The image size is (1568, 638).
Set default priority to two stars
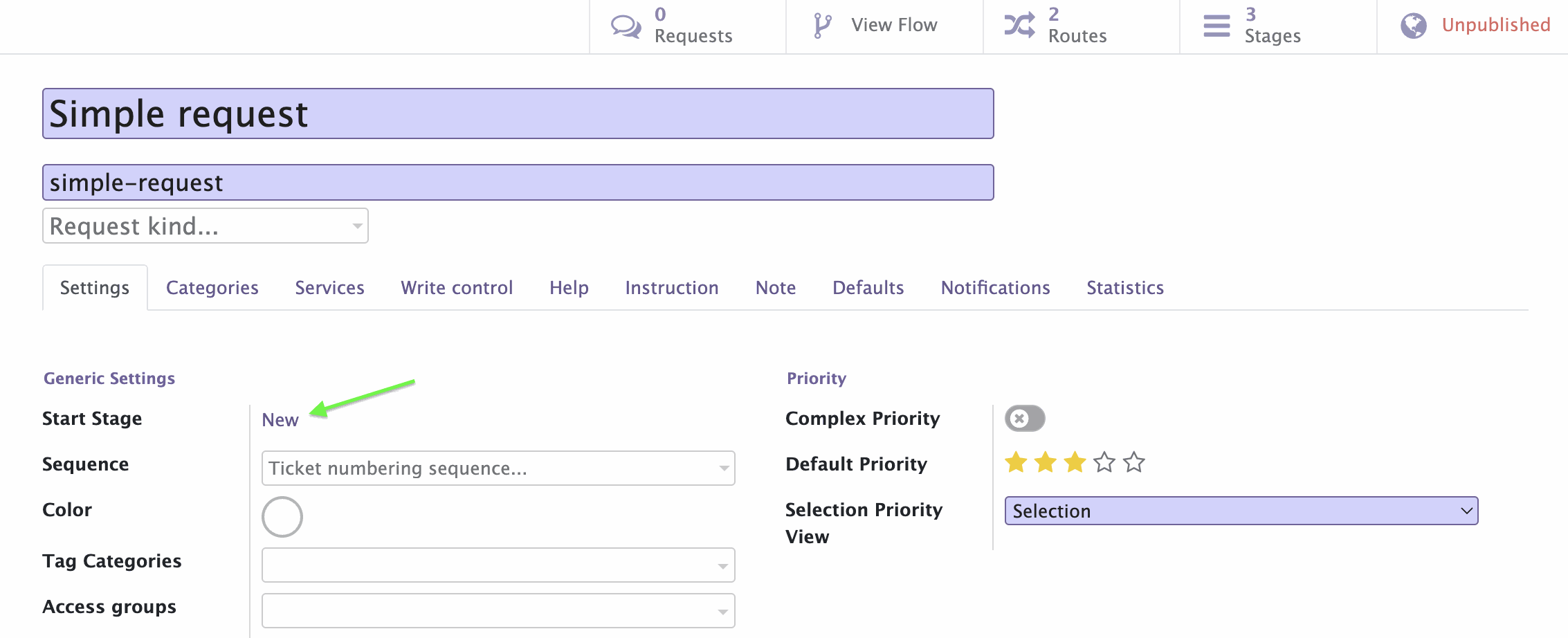pyautogui.click(x=1046, y=462)
